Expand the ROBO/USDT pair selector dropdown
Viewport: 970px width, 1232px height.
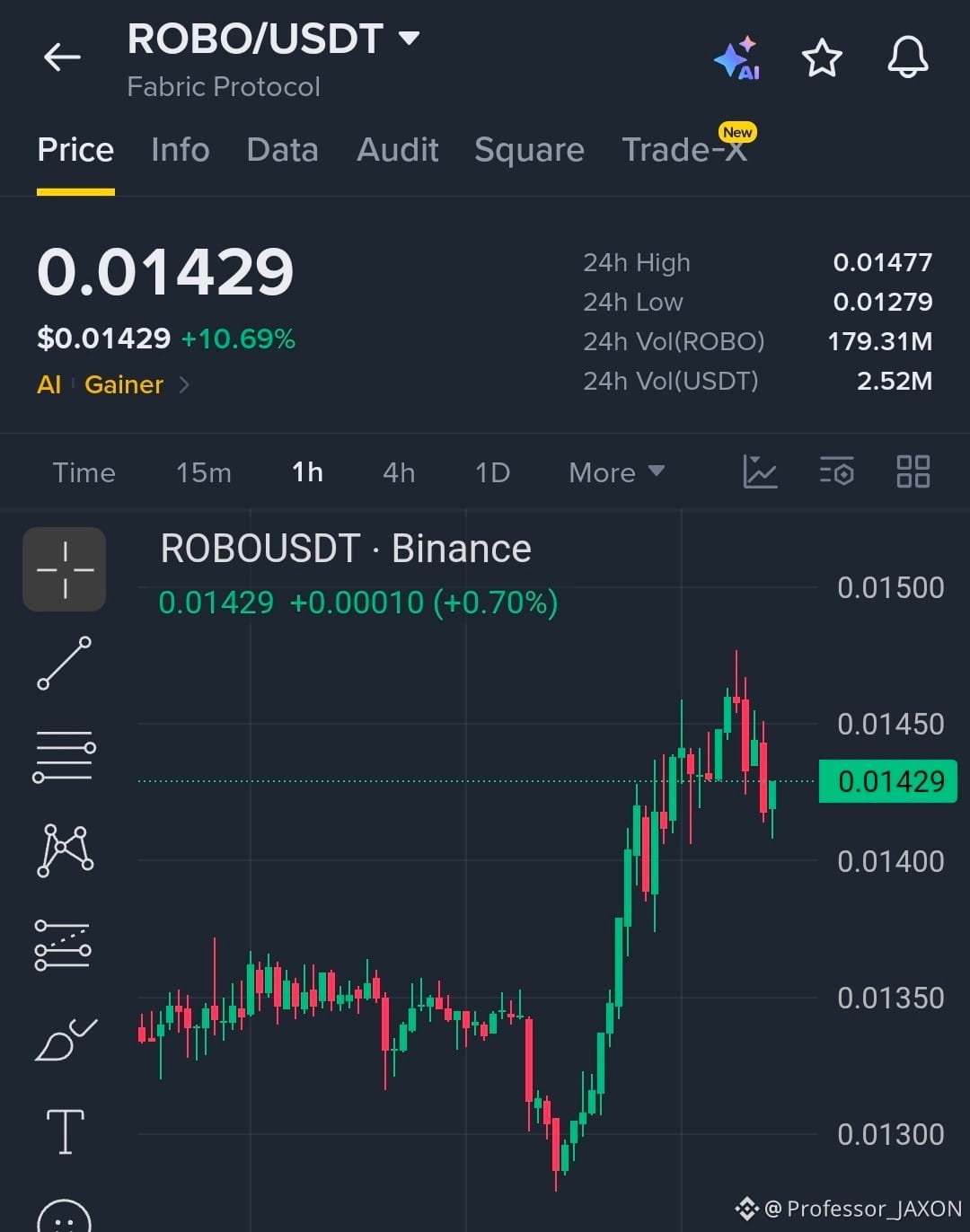point(410,38)
